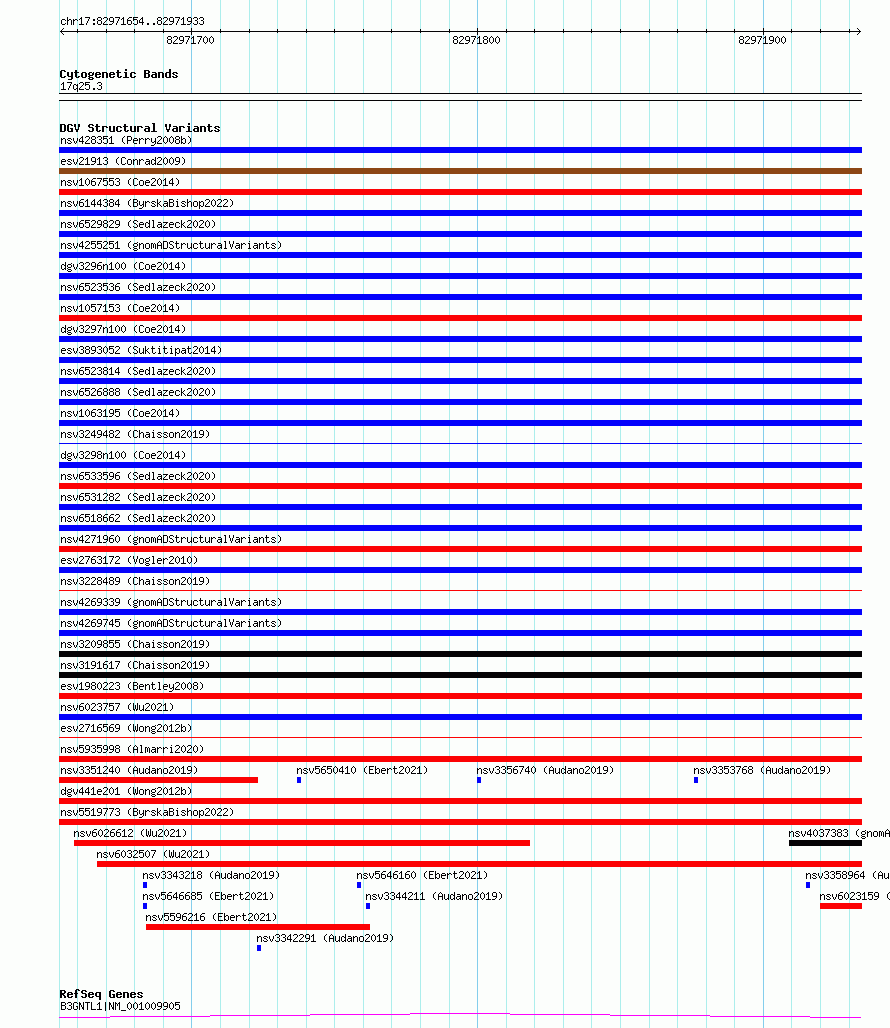
Task: Click black bar under nsv4037383
Action: coord(825,843)
